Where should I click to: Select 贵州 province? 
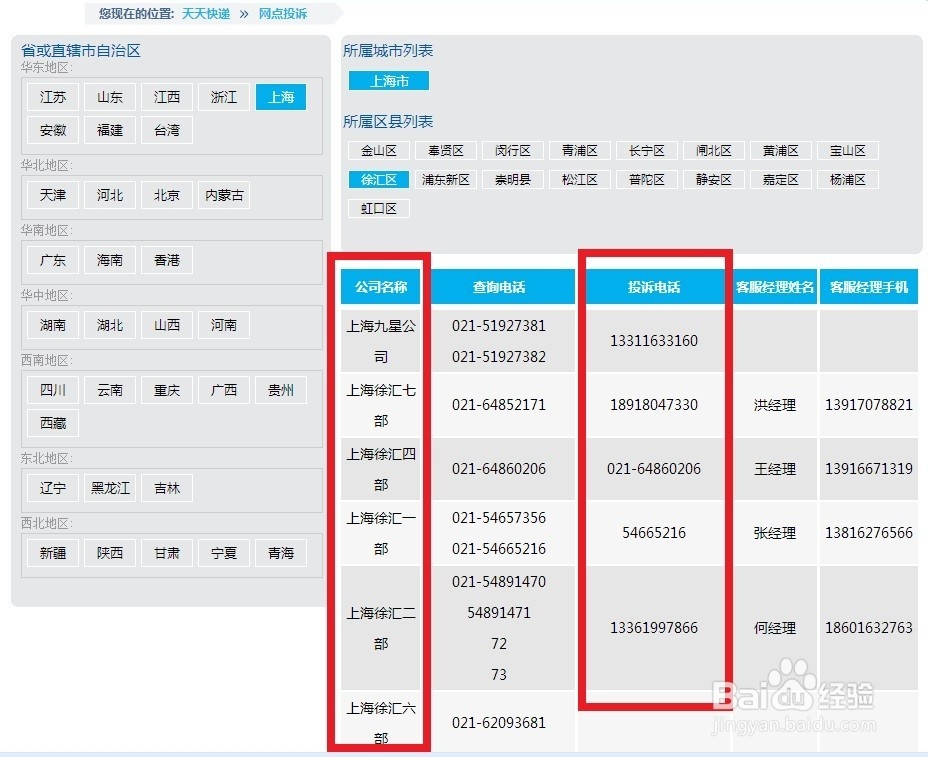(281, 390)
